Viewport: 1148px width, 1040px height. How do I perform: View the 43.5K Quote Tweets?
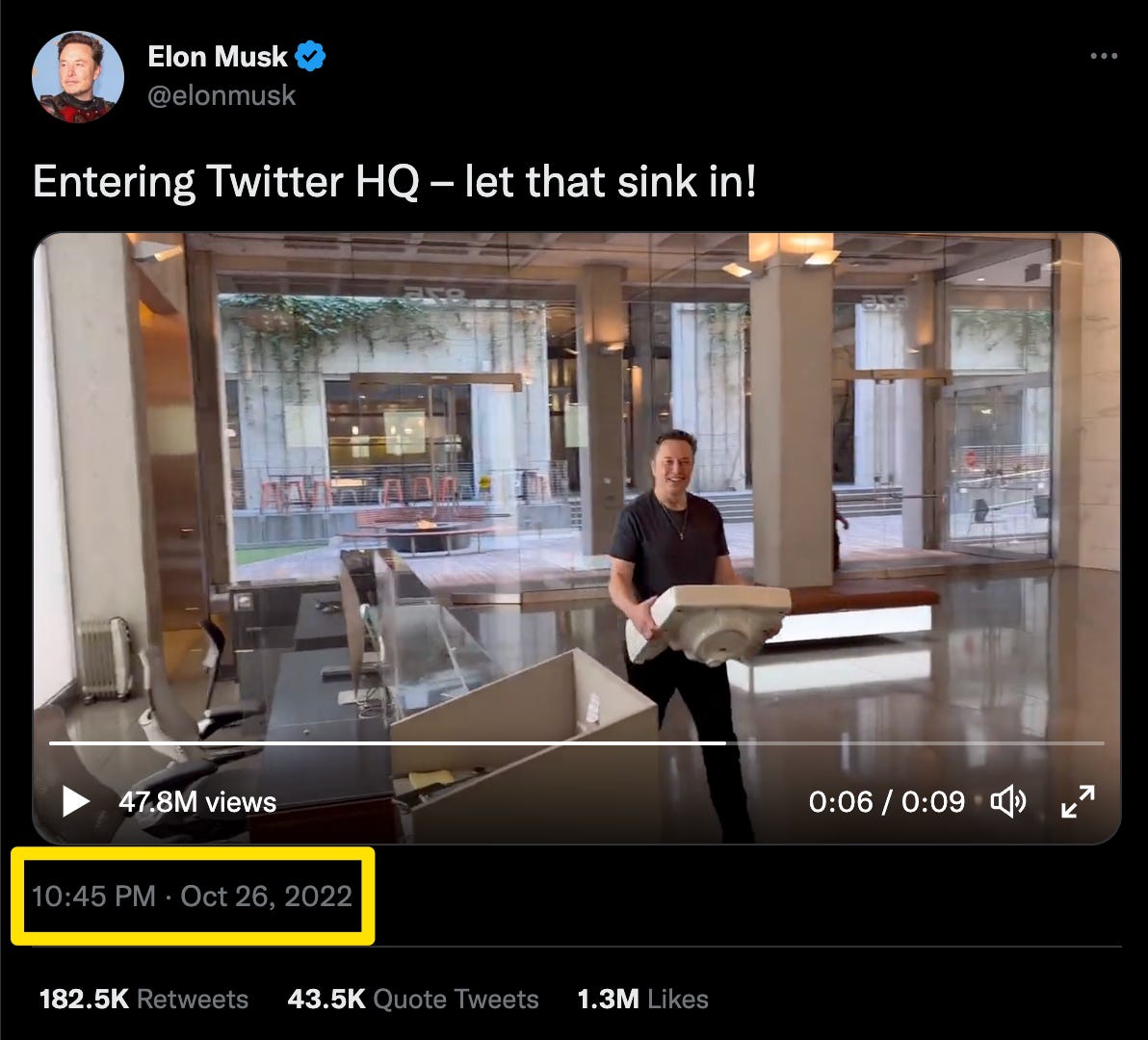point(413,999)
